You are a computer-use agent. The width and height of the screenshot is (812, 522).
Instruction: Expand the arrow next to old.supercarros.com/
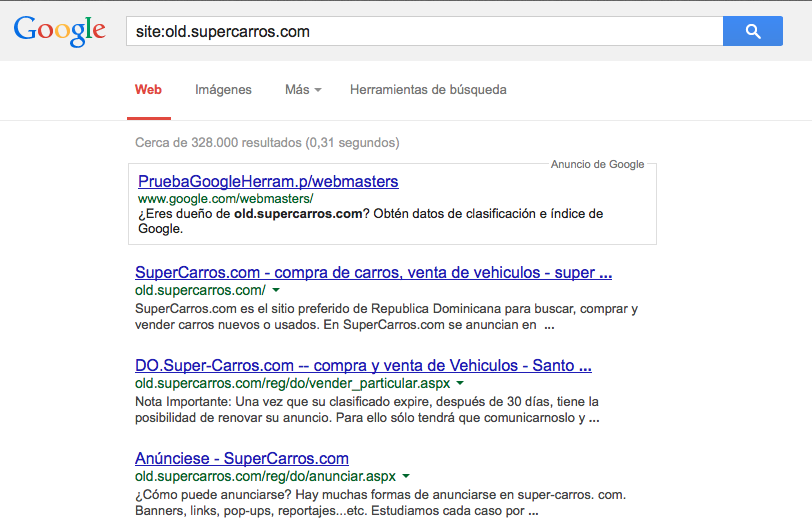(x=276, y=290)
